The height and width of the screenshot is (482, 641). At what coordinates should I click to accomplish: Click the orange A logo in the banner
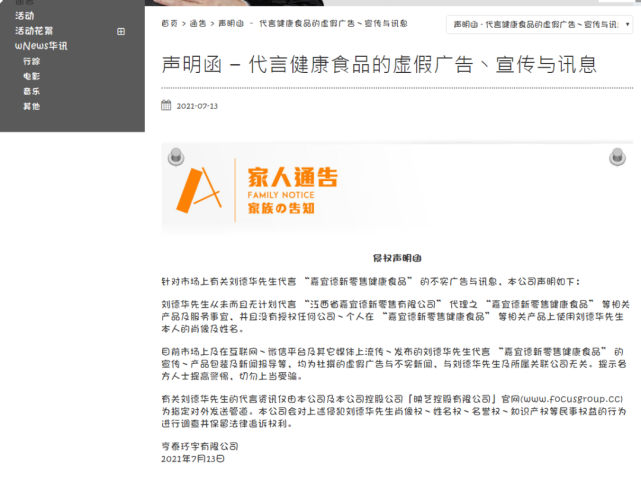[199, 190]
